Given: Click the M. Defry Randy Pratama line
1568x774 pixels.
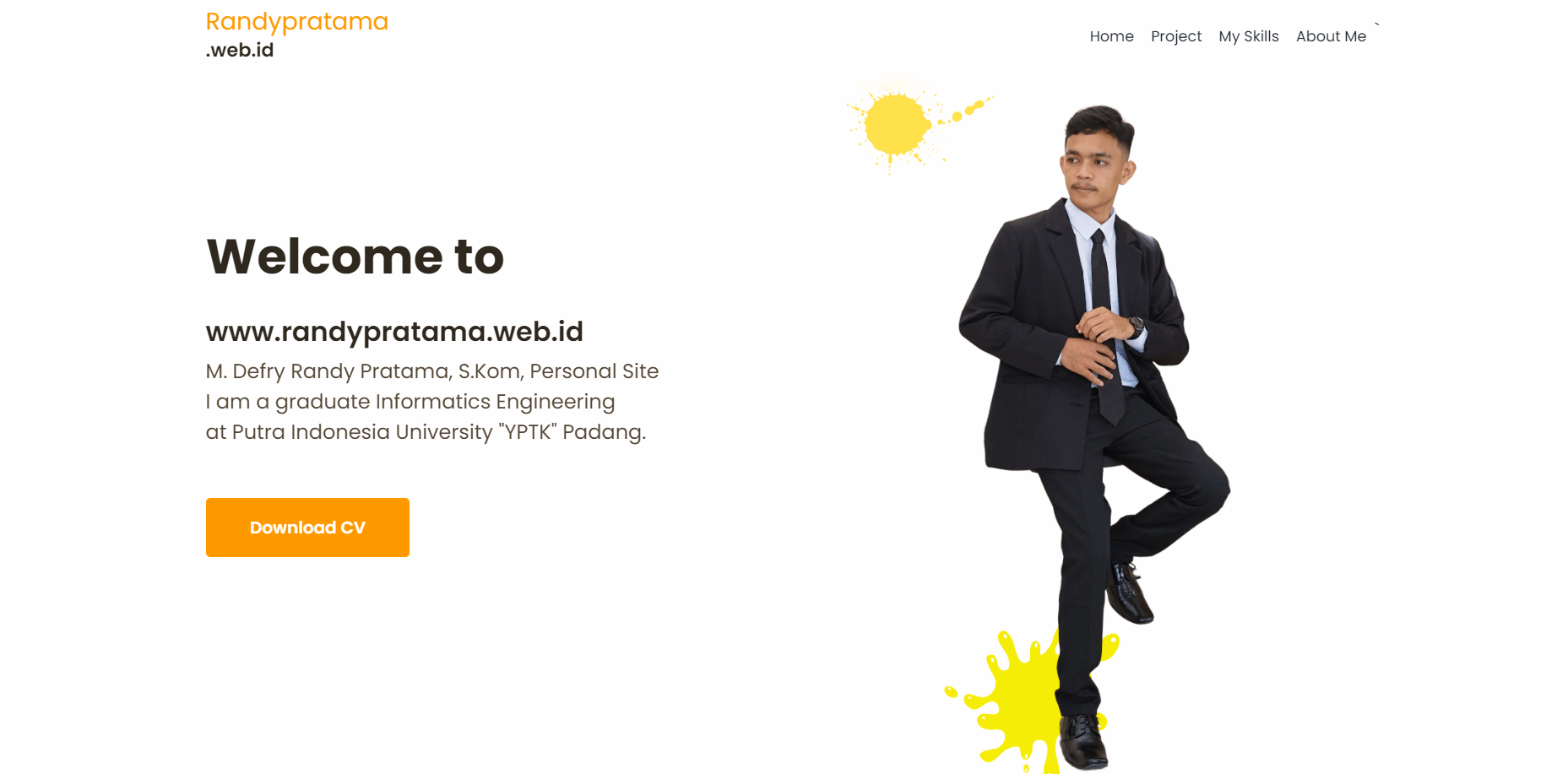Looking at the screenshot, I should pos(432,371).
